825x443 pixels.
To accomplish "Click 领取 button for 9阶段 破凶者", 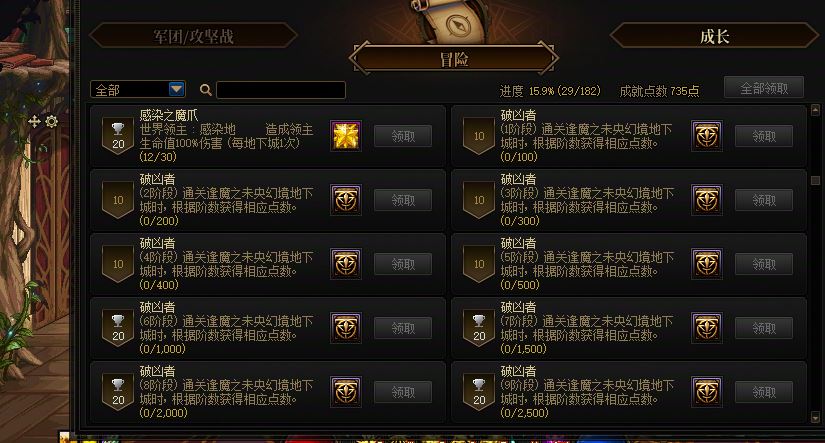I will (x=764, y=392).
